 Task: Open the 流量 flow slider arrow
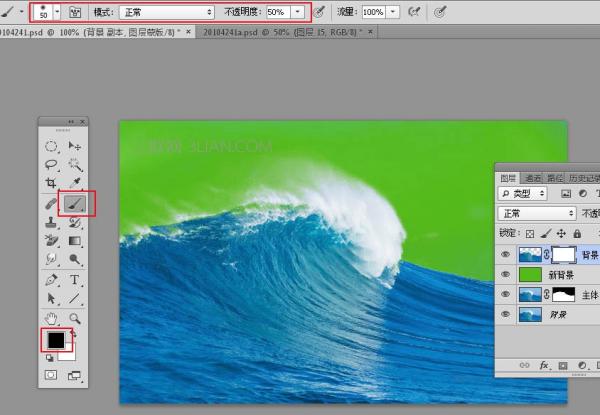[393, 12]
